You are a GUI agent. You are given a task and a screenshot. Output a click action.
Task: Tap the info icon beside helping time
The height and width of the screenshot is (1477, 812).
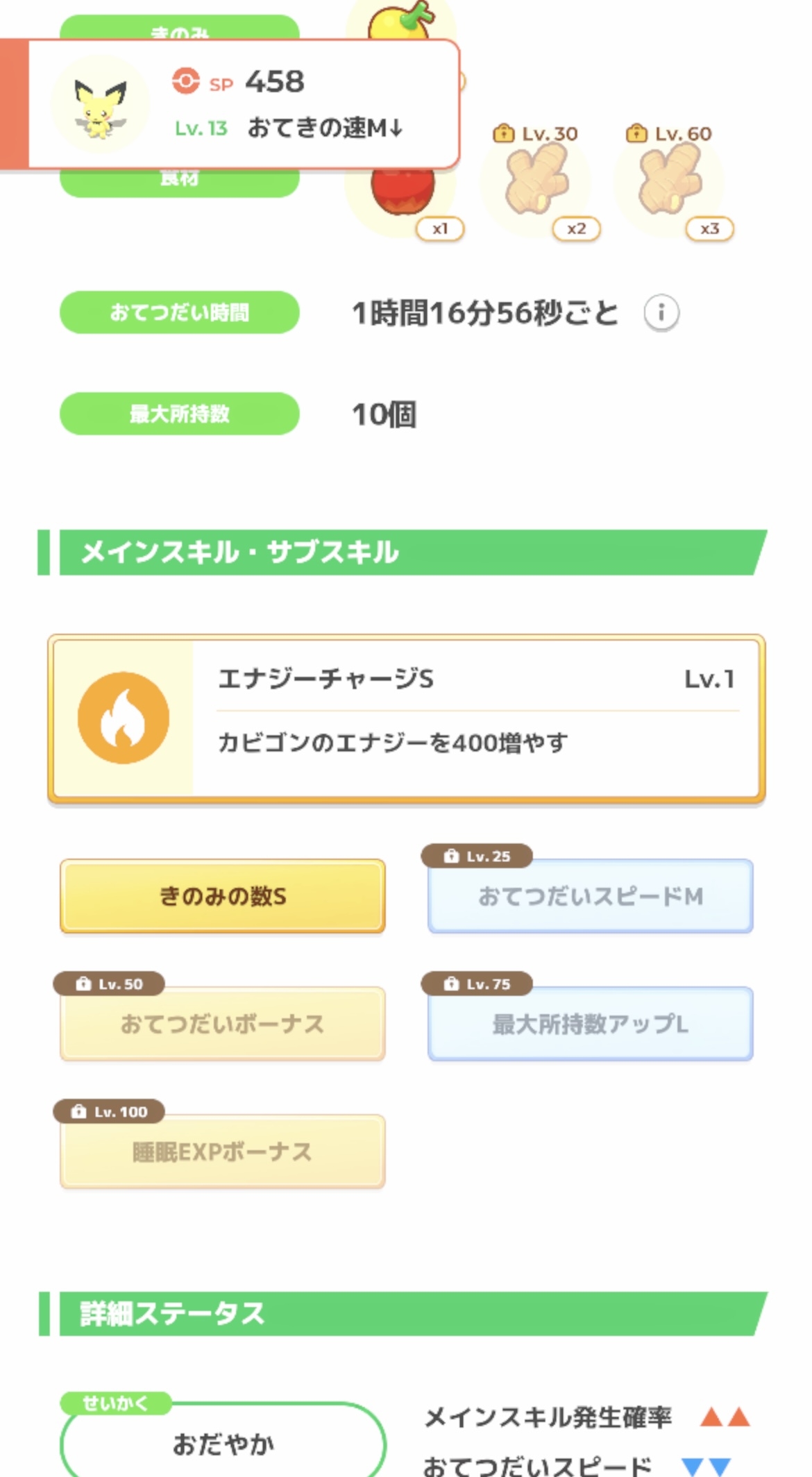[661, 313]
